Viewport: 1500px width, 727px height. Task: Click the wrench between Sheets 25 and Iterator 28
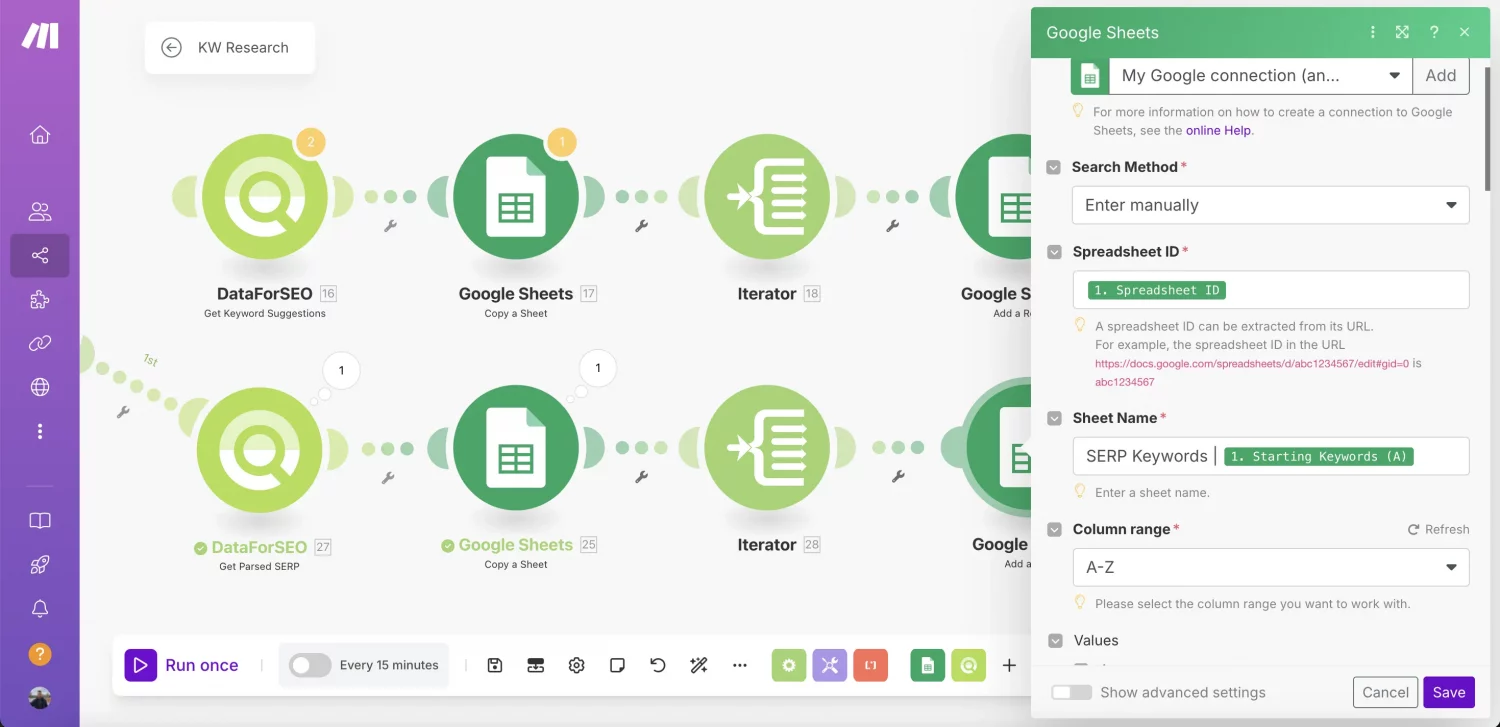[x=642, y=478]
